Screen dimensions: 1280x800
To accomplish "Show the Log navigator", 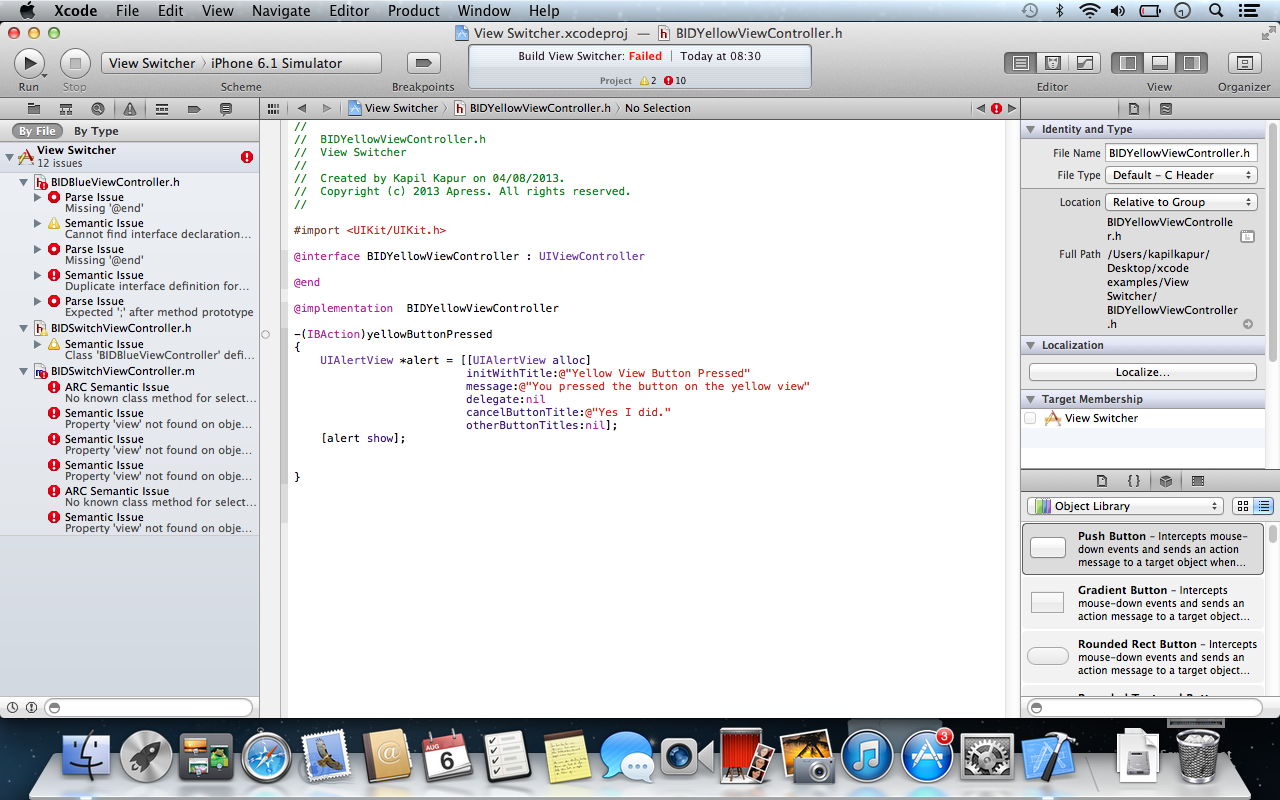I will coord(226,108).
